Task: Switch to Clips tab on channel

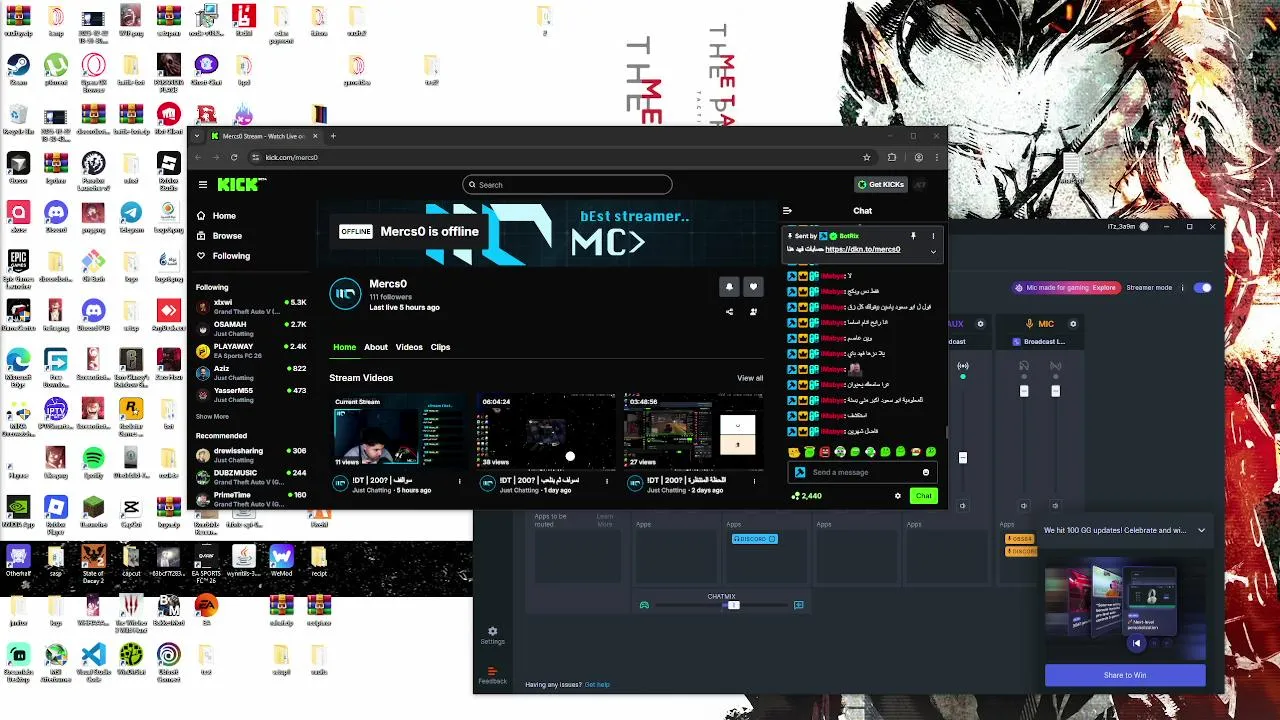Action: (x=440, y=347)
